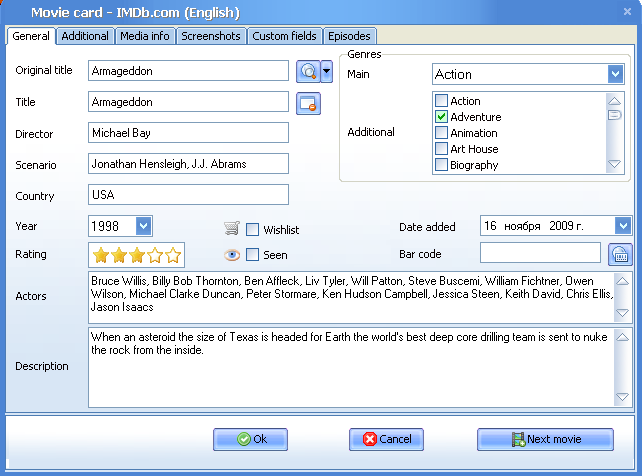Click the Director field with Michael Bay
The image size is (642, 476).
188,133
